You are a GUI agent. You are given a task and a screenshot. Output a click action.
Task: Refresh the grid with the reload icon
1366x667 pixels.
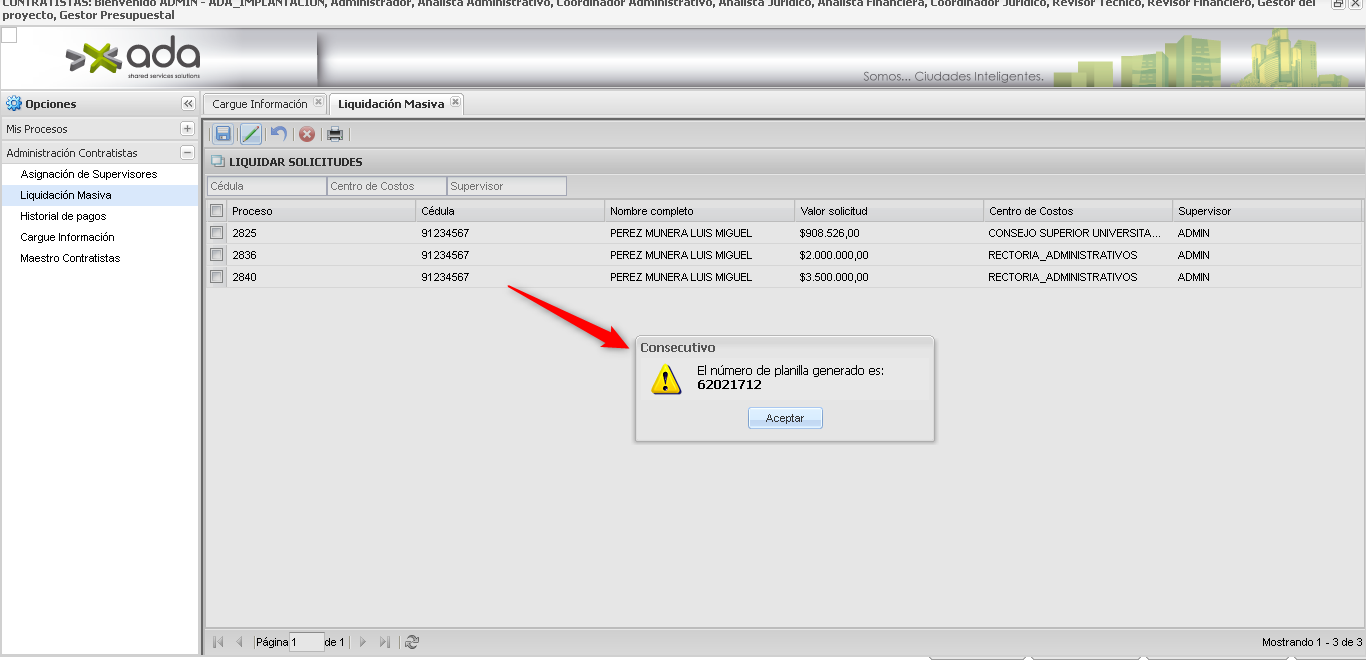point(411,642)
